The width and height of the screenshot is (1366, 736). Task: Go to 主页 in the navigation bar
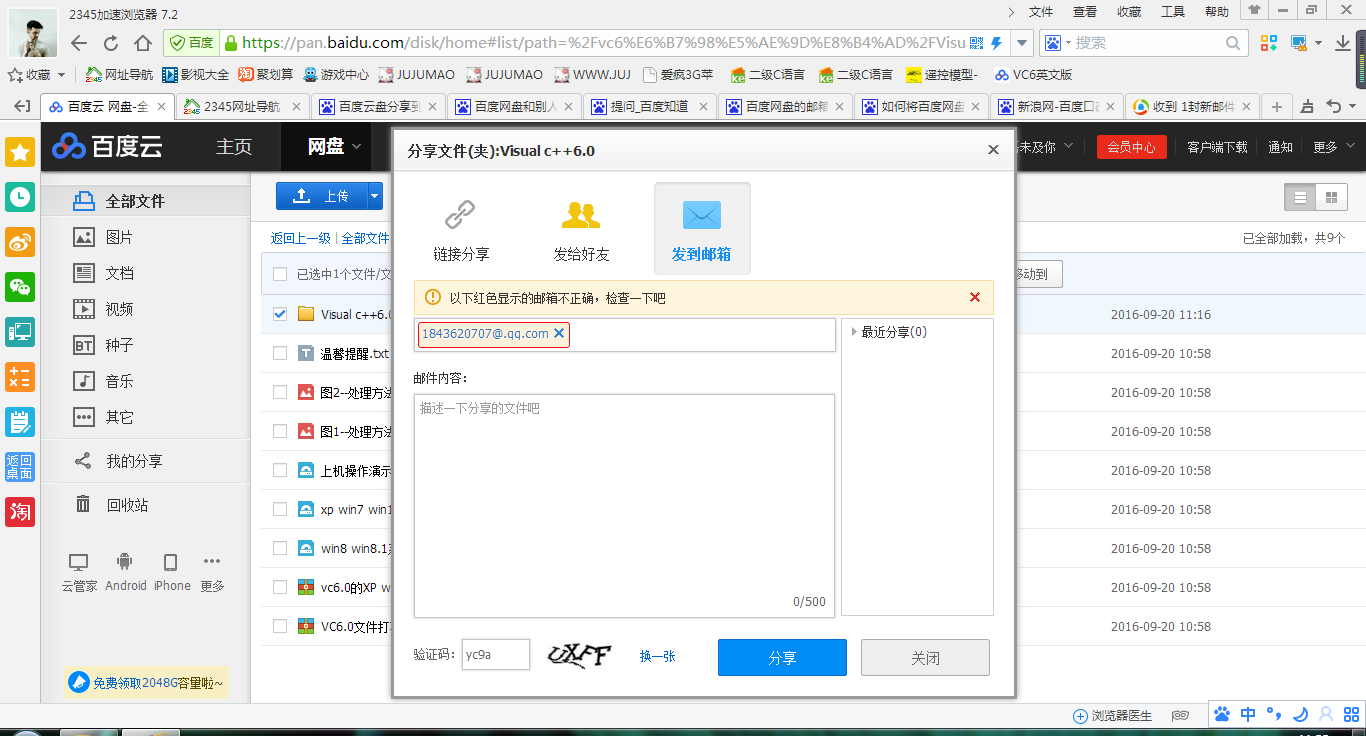tap(233, 145)
